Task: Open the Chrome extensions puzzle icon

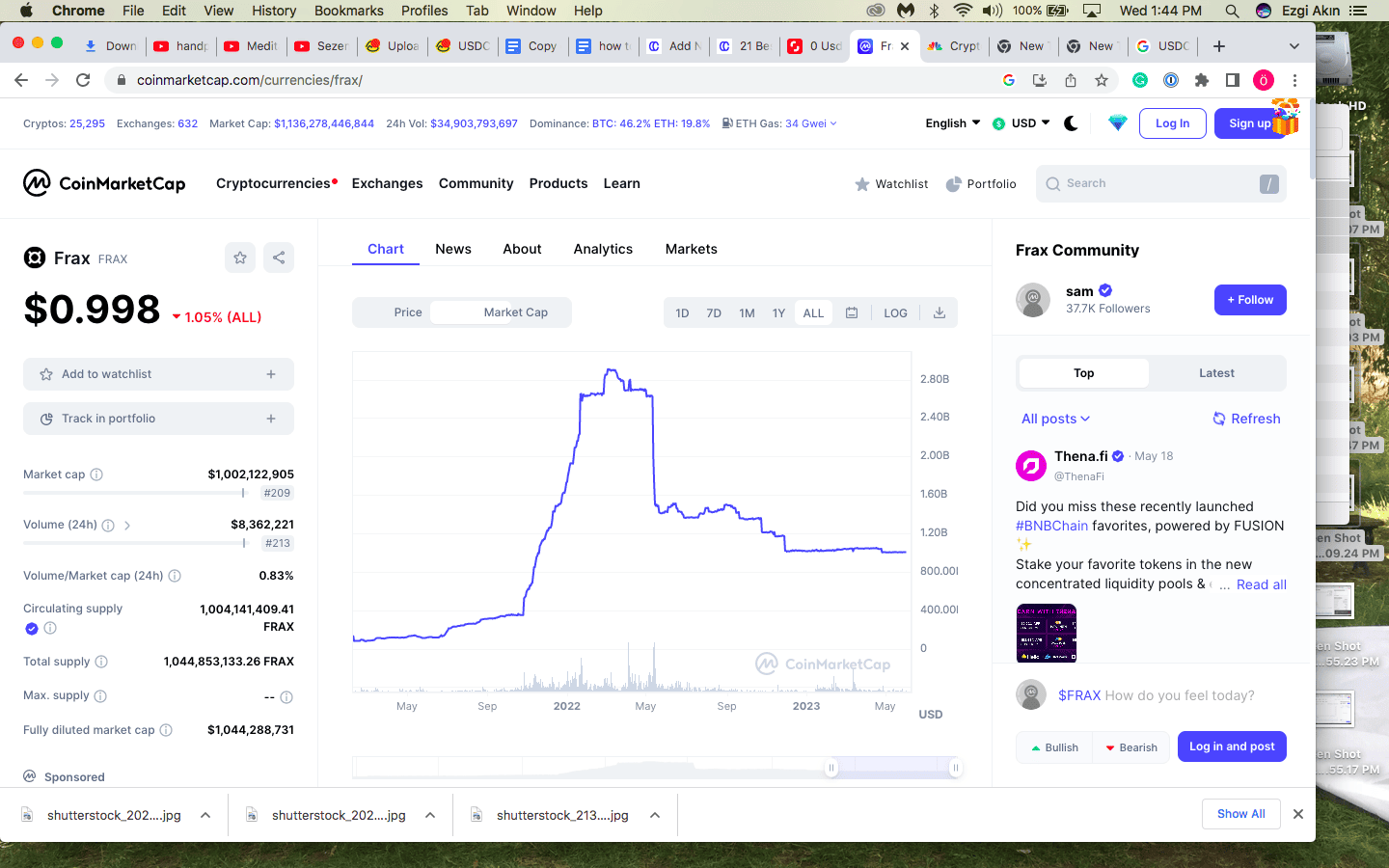Action: [1202, 80]
